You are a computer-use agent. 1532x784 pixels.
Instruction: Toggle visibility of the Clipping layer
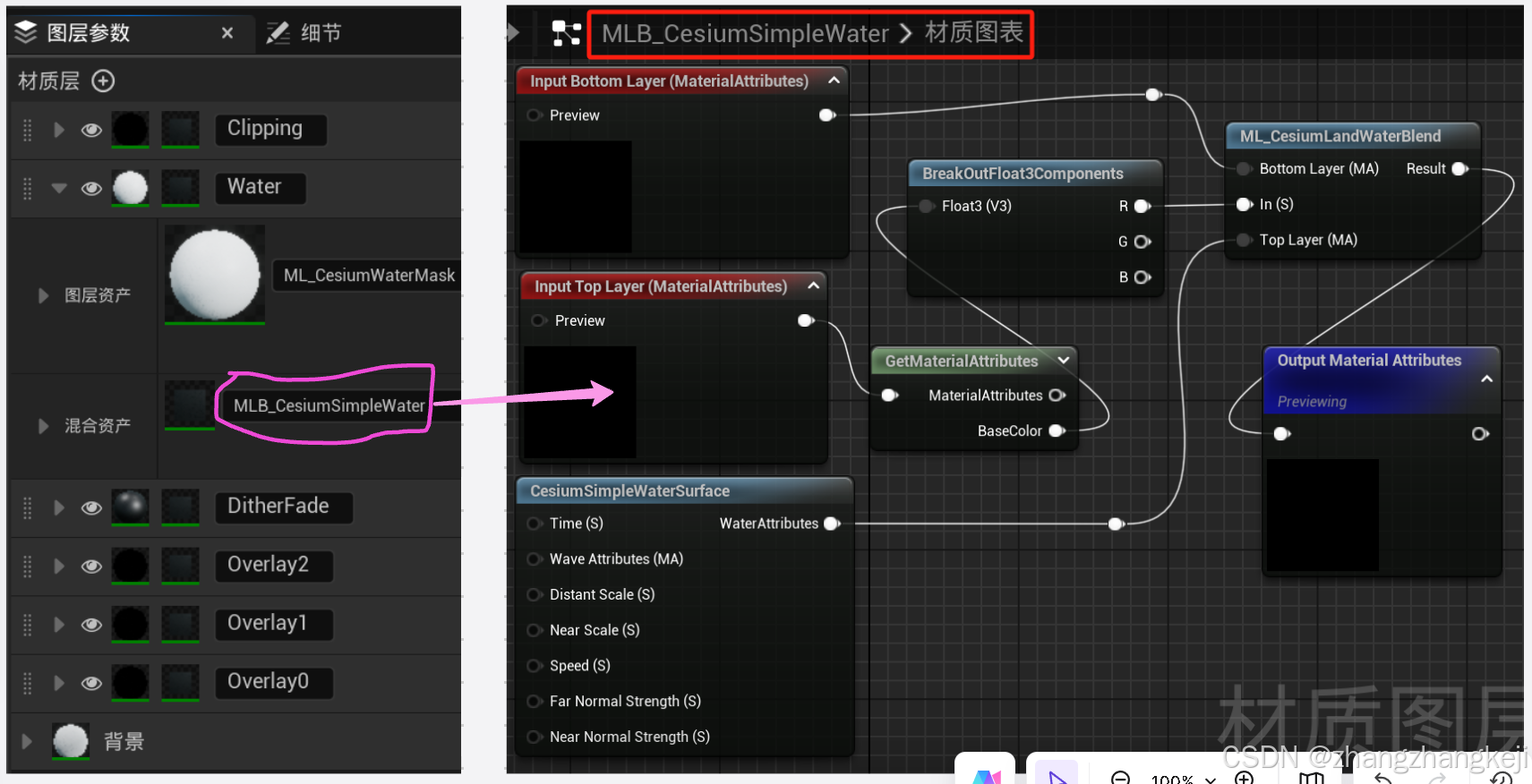(x=91, y=131)
